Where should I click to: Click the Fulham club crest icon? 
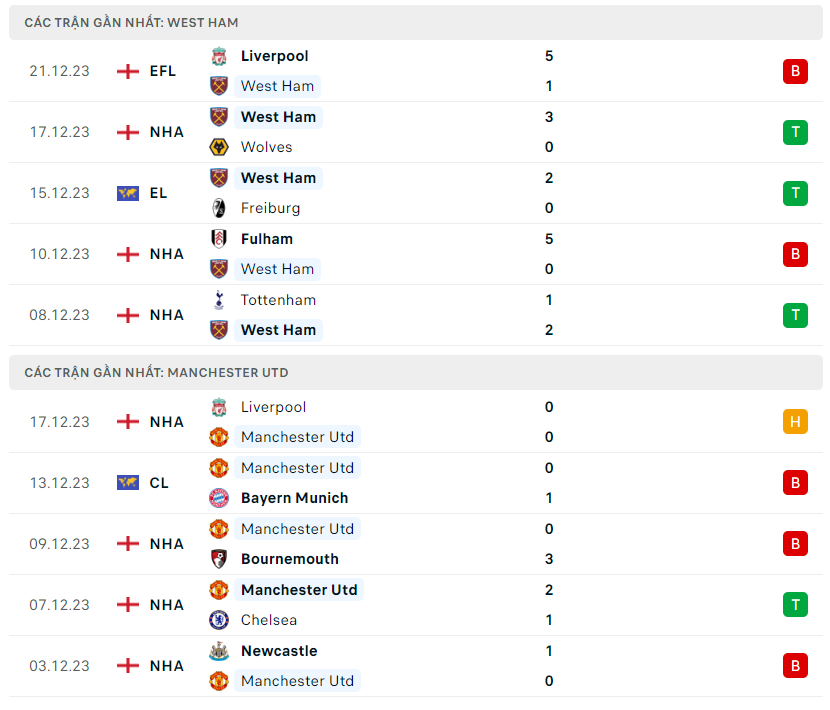(218, 239)
